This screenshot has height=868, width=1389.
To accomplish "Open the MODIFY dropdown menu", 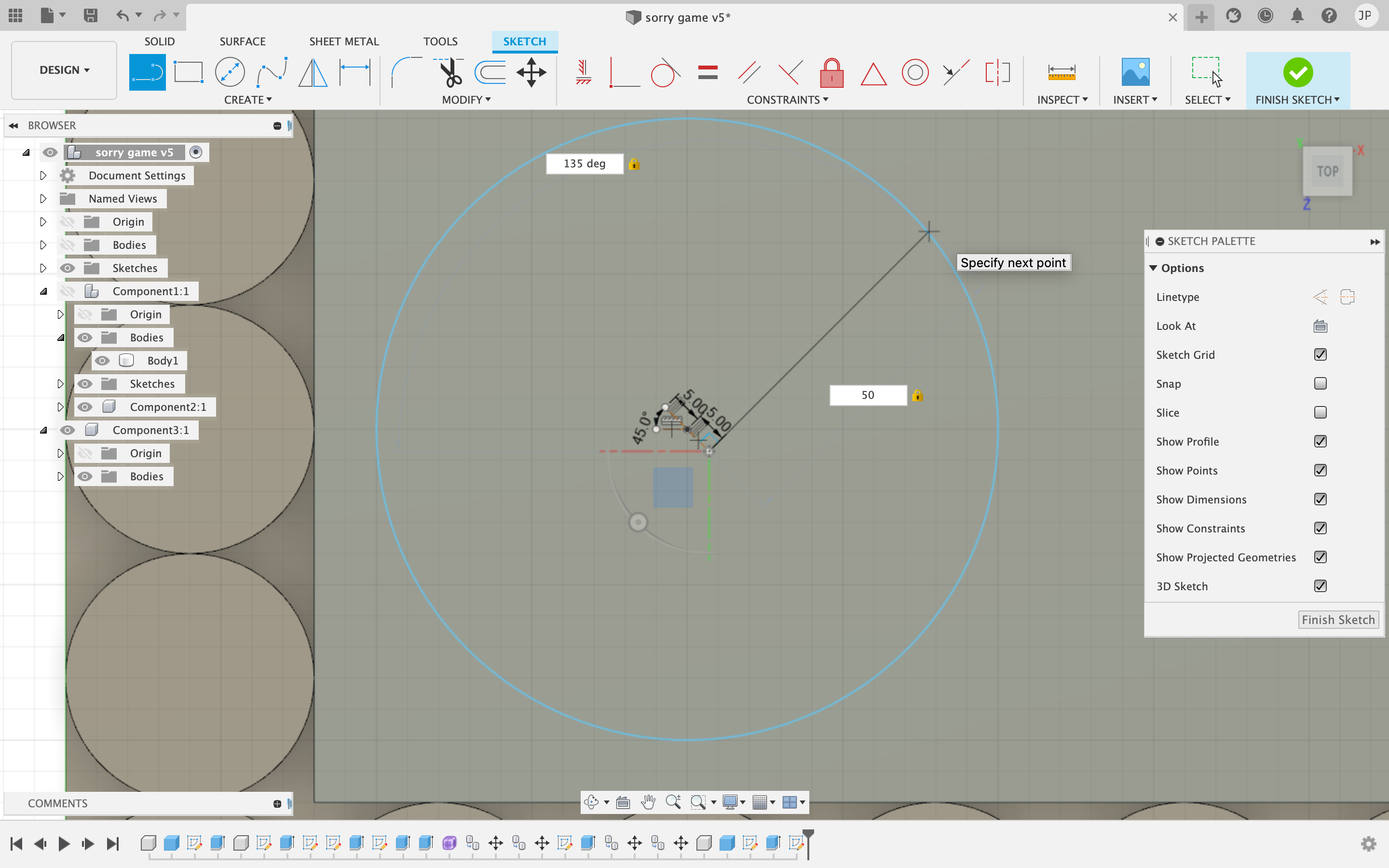I will click(466, 100).
